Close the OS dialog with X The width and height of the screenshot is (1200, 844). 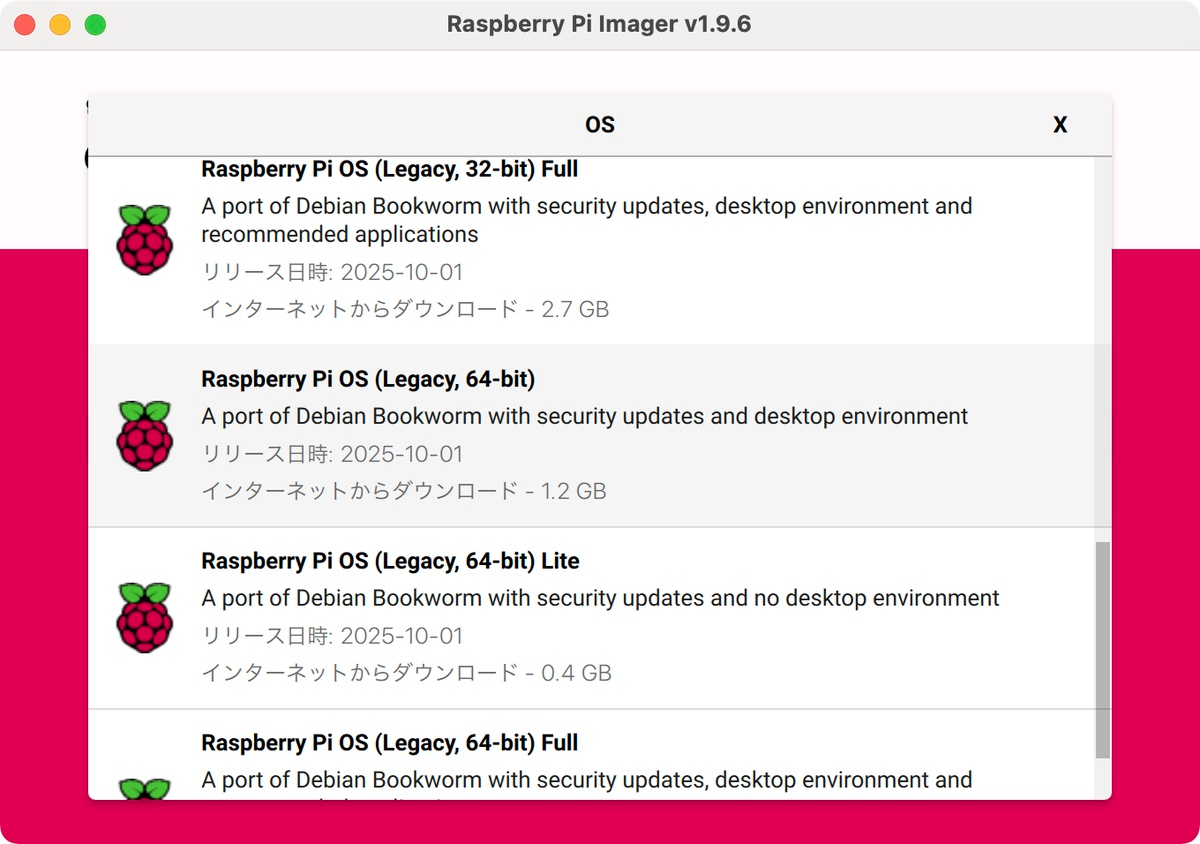pos(1060,125)
